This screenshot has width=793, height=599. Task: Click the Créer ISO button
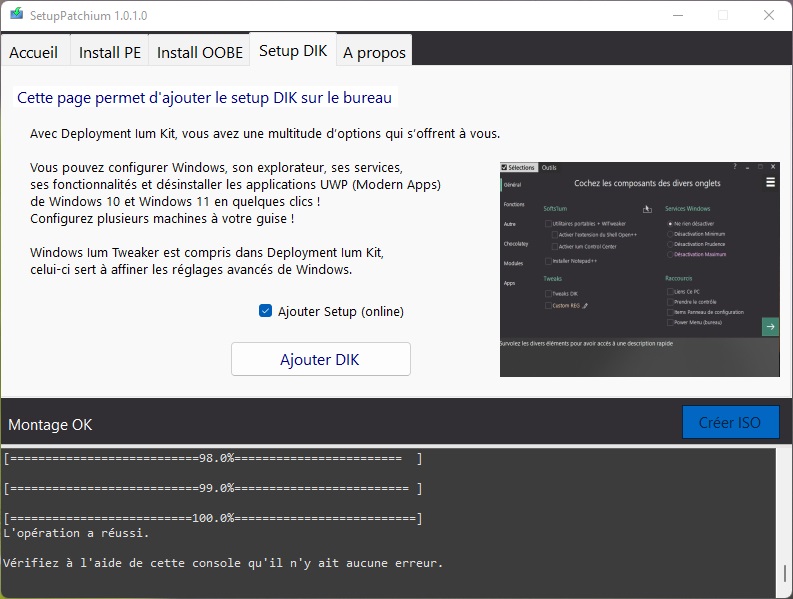click(x=729, y=422)
